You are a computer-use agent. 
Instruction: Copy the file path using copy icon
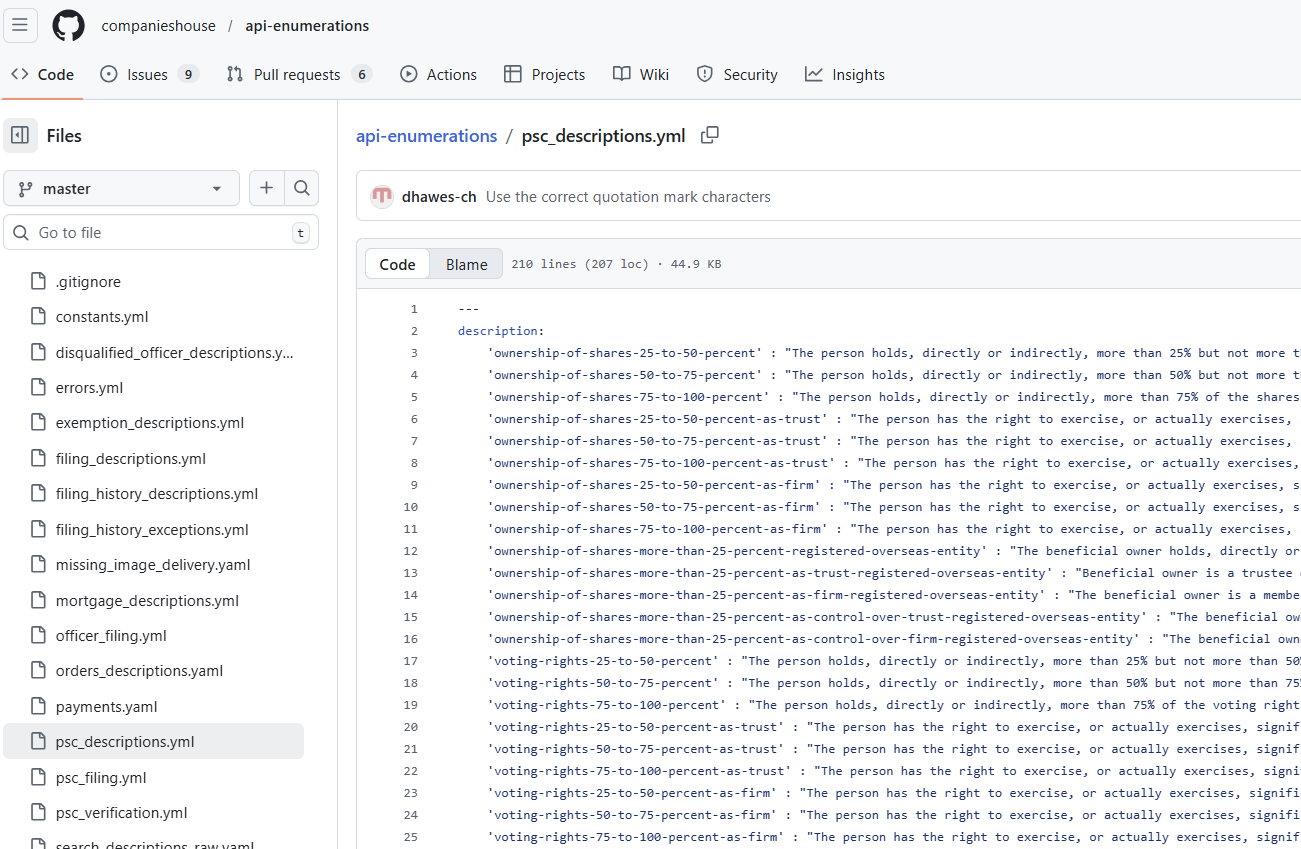pyautogui.click(x=709, y=135)
